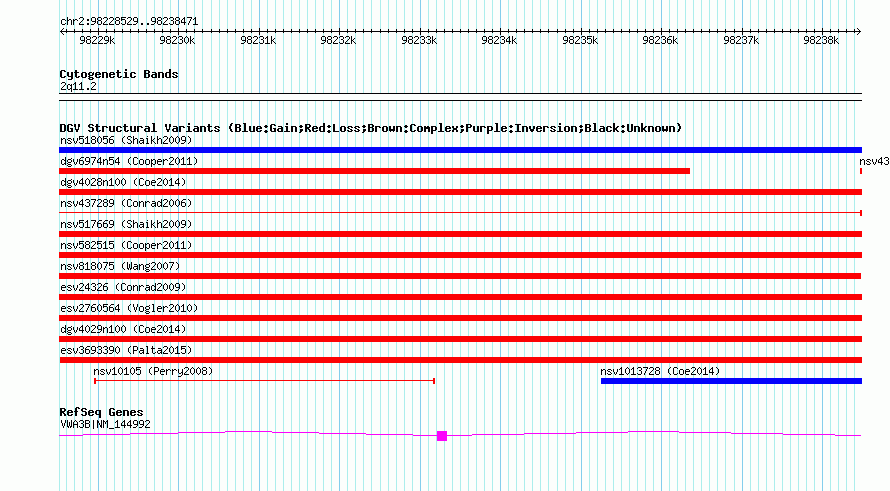Viewport: 890px width, 491px height.
Task: Click the esv3693390 (Palta2015) label
Action: [126, 350]
